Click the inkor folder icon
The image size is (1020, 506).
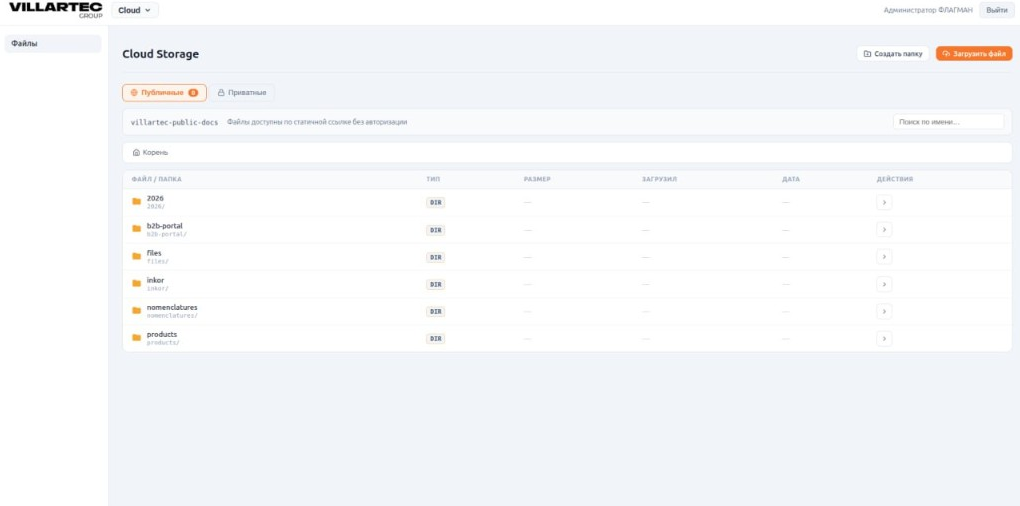click(x=137, y=284)
